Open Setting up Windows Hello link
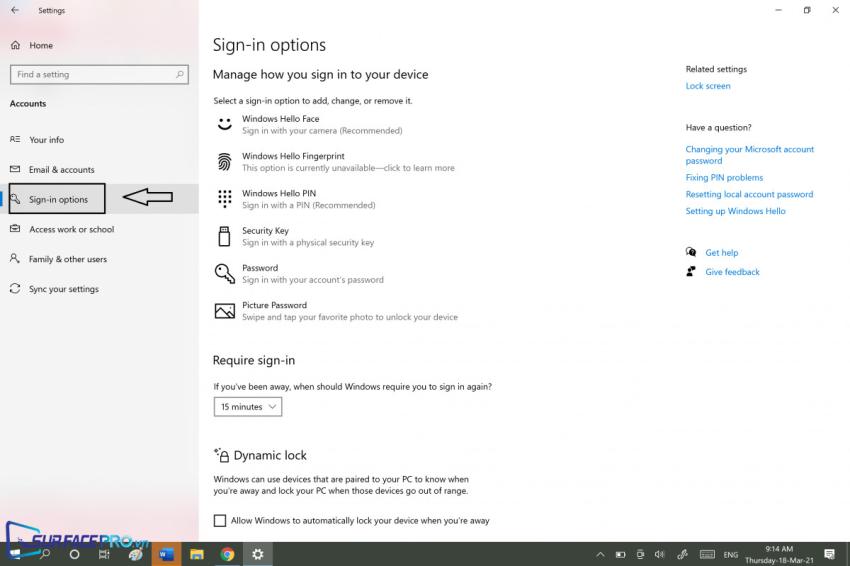The image size is (850, 566). 735,211
